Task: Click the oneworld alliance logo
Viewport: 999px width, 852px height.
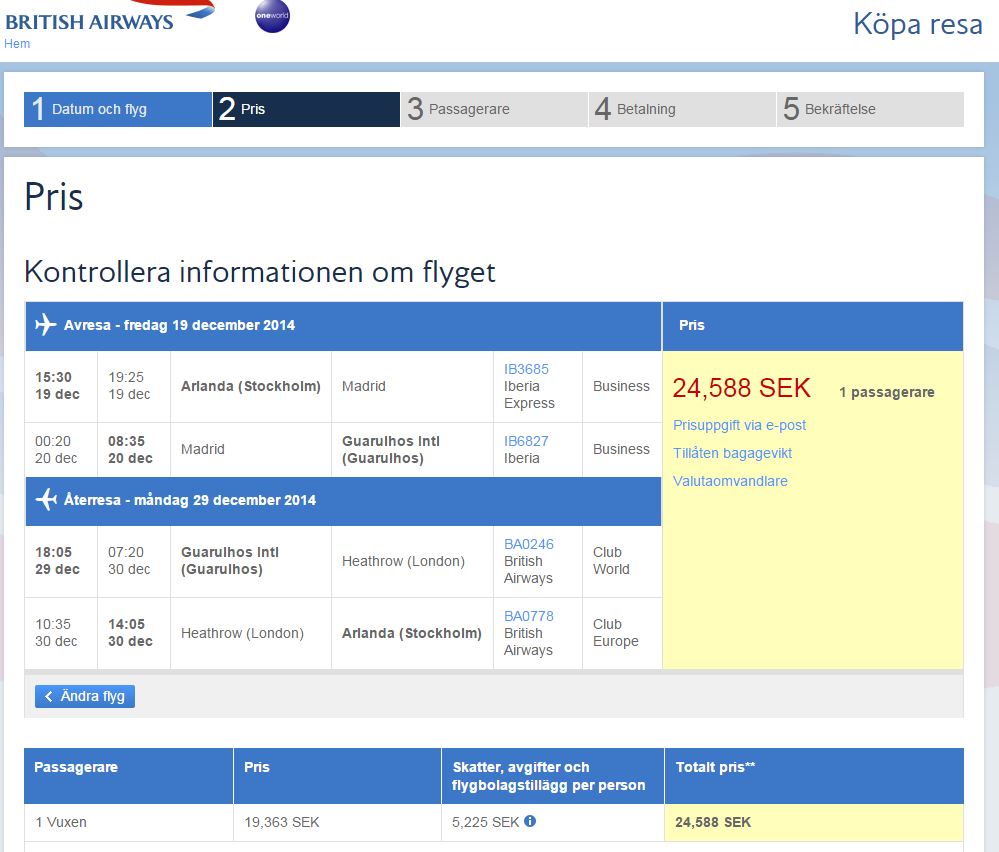Action: [272, 16]
